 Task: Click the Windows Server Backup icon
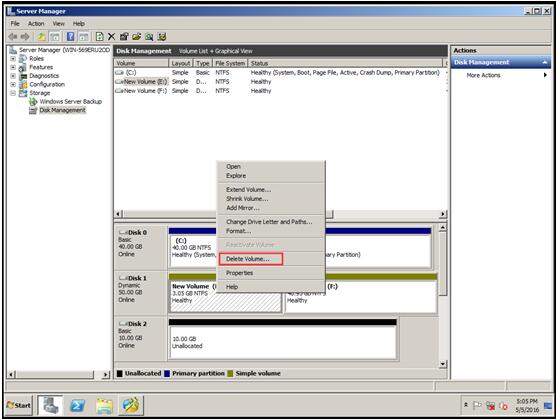pos(33,102)
